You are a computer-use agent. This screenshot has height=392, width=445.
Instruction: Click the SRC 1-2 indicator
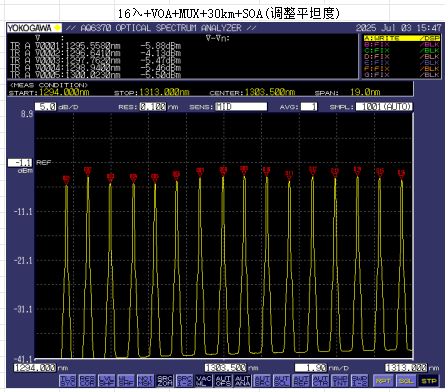point(184,380)
